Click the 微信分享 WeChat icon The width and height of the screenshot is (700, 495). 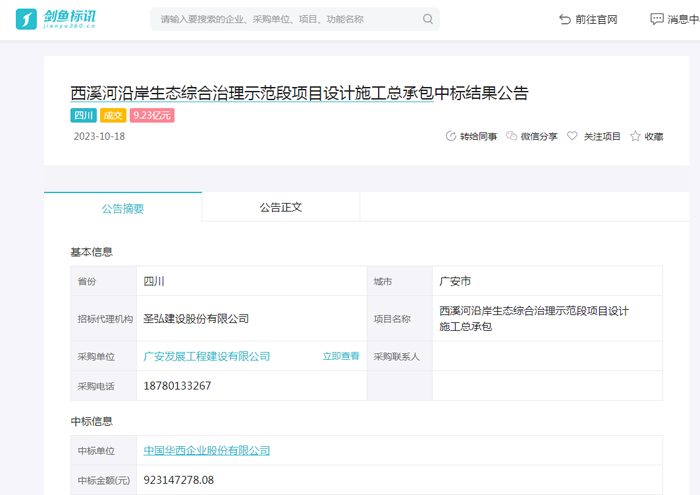[x=511, y=136]
